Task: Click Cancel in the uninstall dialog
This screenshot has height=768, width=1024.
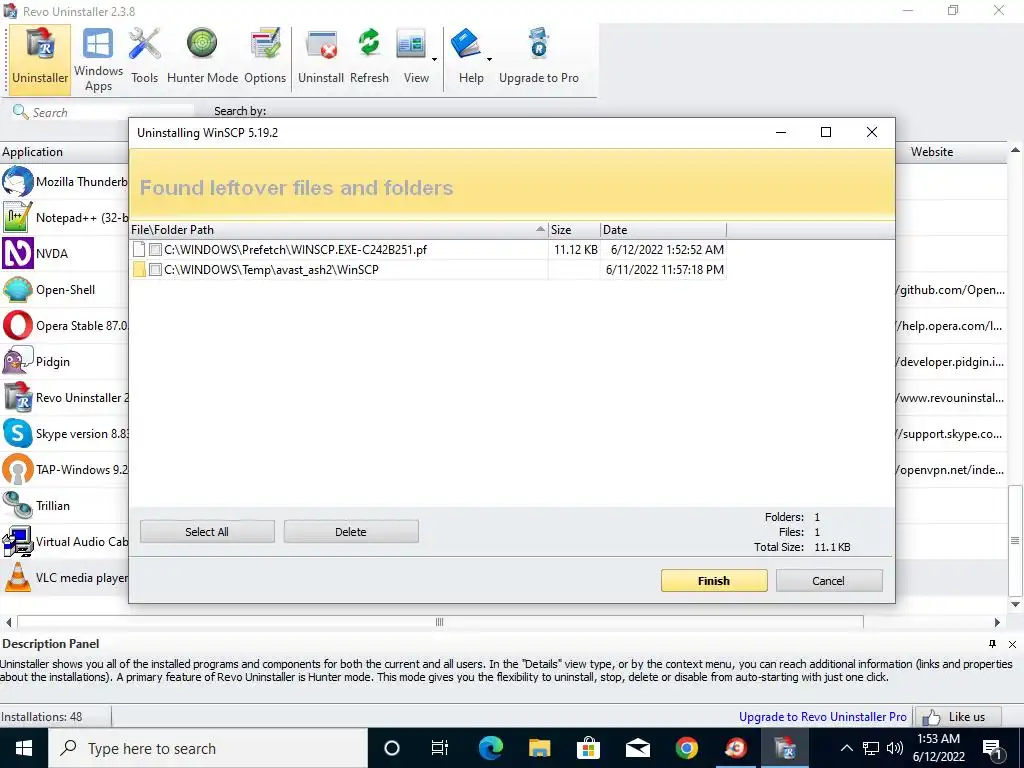Action: pyautogui.click(x=829, y=581)
